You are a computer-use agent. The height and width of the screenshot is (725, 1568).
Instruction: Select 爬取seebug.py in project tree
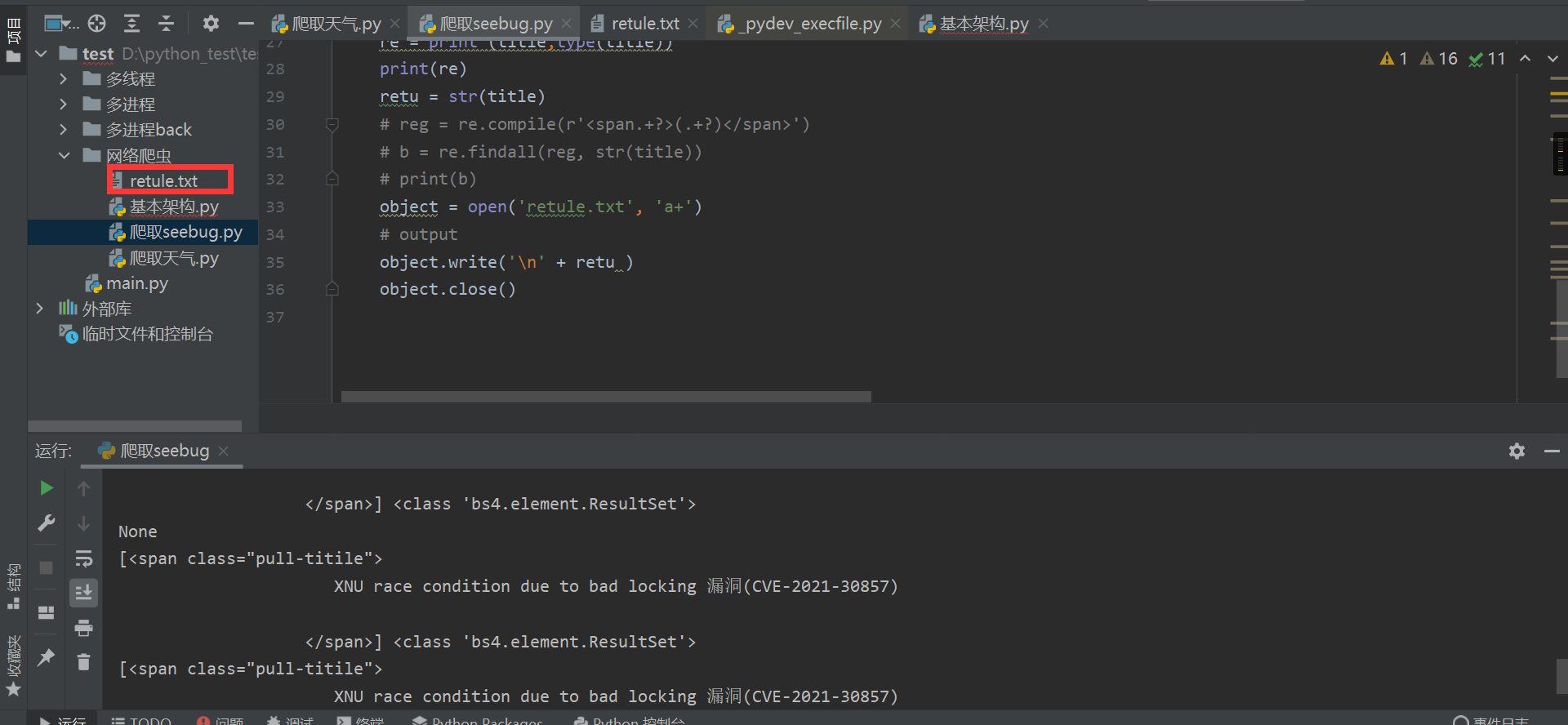176,232
